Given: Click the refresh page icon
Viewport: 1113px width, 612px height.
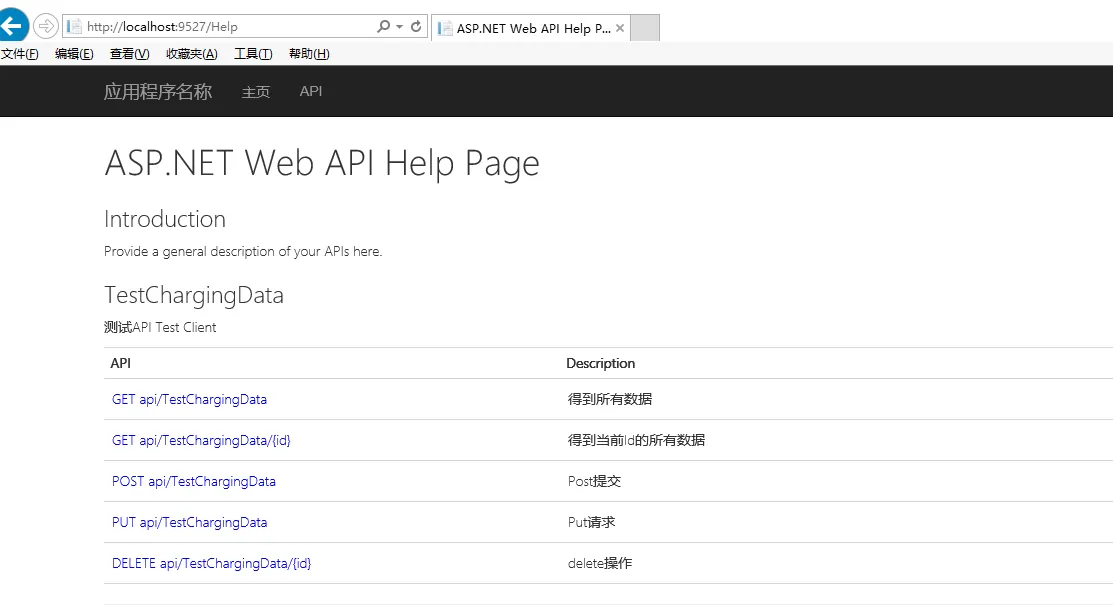Looking at the screenshot, I should pyautogui.click(x=416, y=27).
